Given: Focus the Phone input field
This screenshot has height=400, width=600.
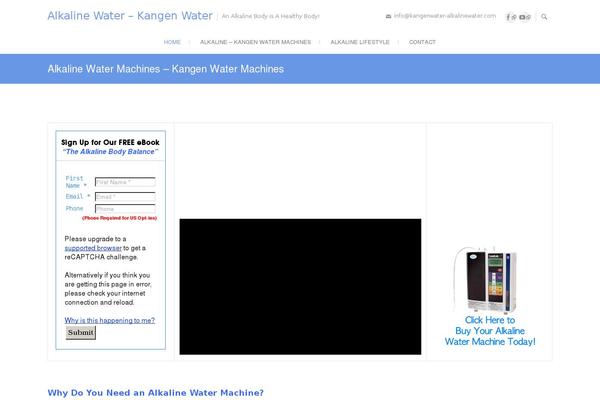Looking at the screenshot, I should coord(125,209).
